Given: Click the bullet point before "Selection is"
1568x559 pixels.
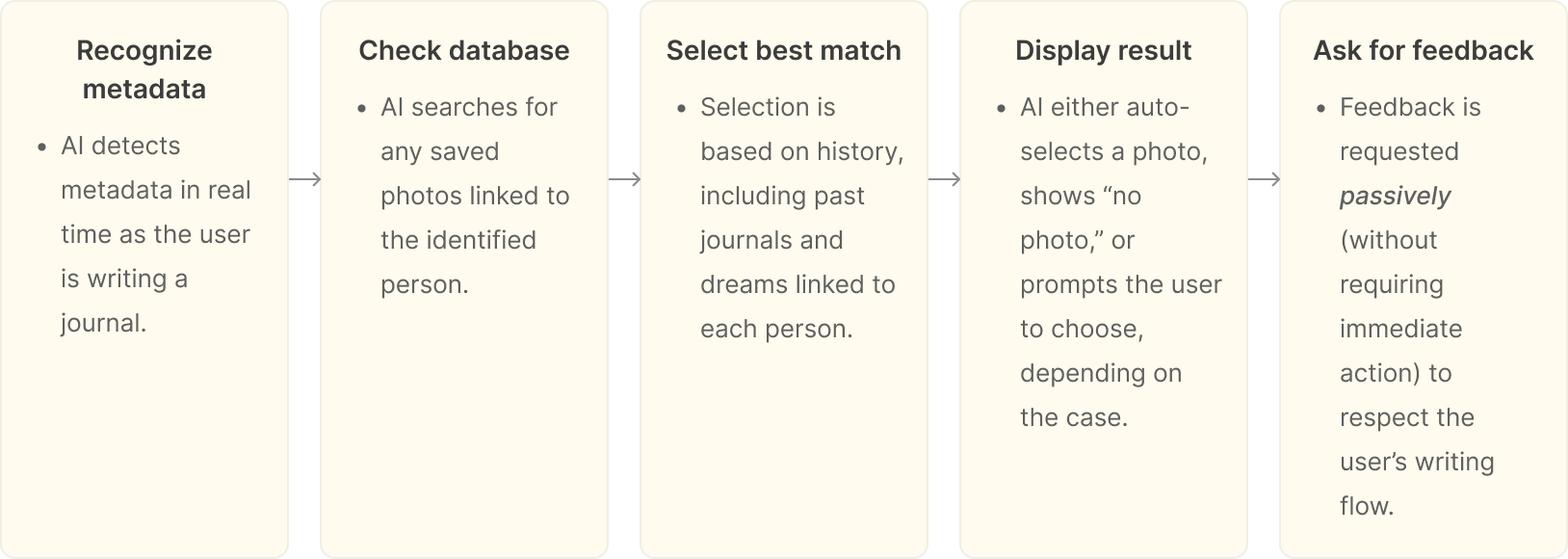Looking at the screenshot, I should tap(682, 109).
